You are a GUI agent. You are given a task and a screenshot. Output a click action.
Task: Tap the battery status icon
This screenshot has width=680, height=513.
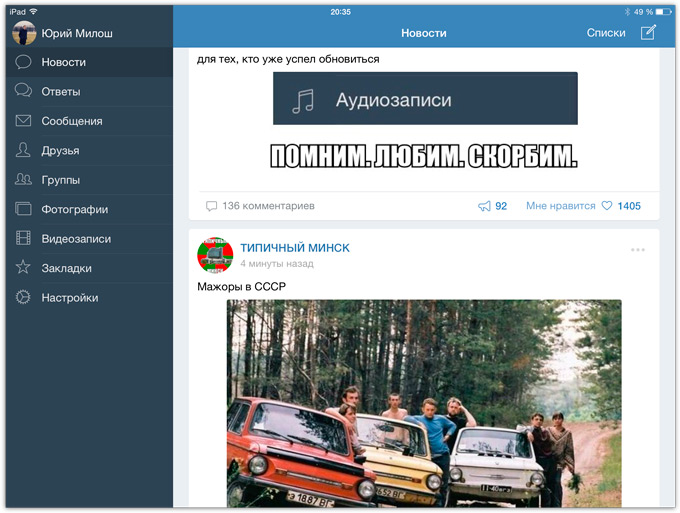click(x=664, y=12)
